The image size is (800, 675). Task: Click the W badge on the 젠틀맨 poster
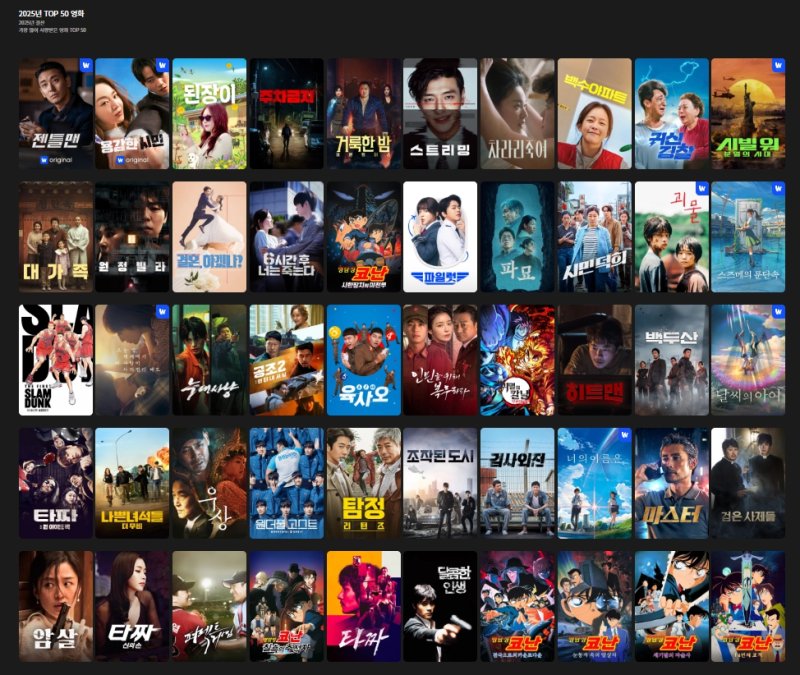(85, 66)
